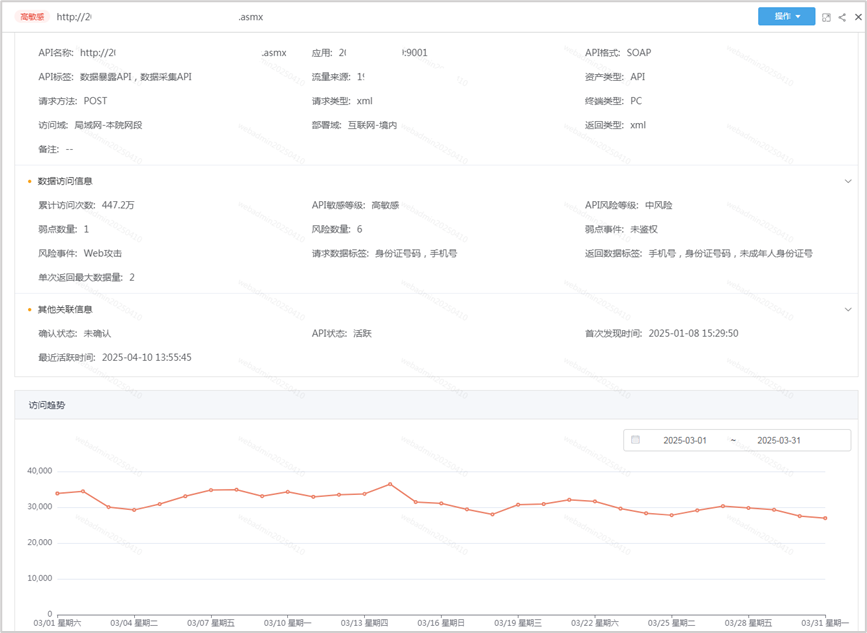Click the 中风险 API risk level value
867x633 pixels.
coord(658,205)
